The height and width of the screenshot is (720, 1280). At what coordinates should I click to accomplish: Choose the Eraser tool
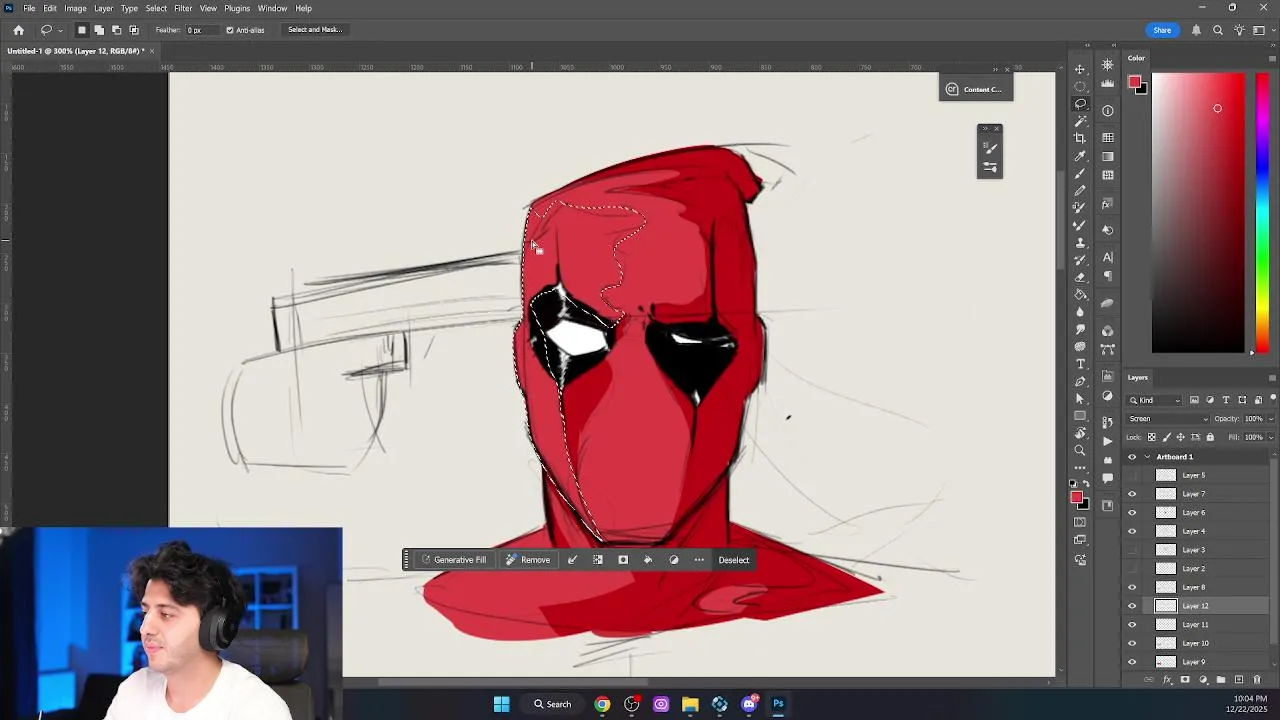point(1080,277)
